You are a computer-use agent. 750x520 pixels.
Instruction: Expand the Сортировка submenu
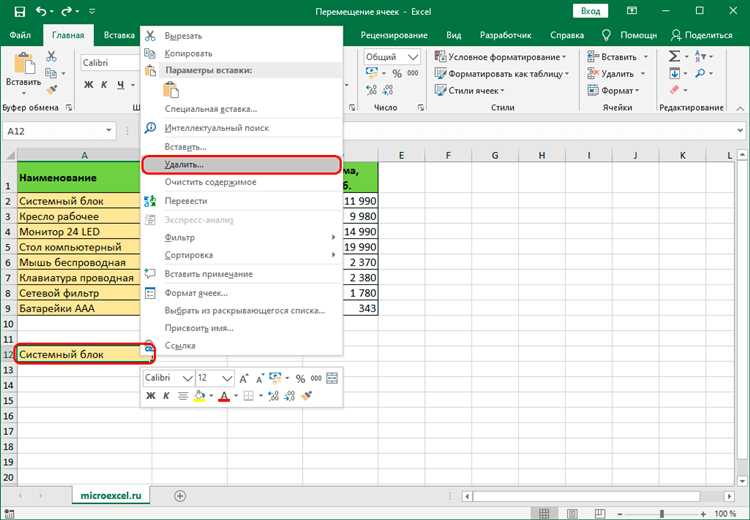[333, 255]
